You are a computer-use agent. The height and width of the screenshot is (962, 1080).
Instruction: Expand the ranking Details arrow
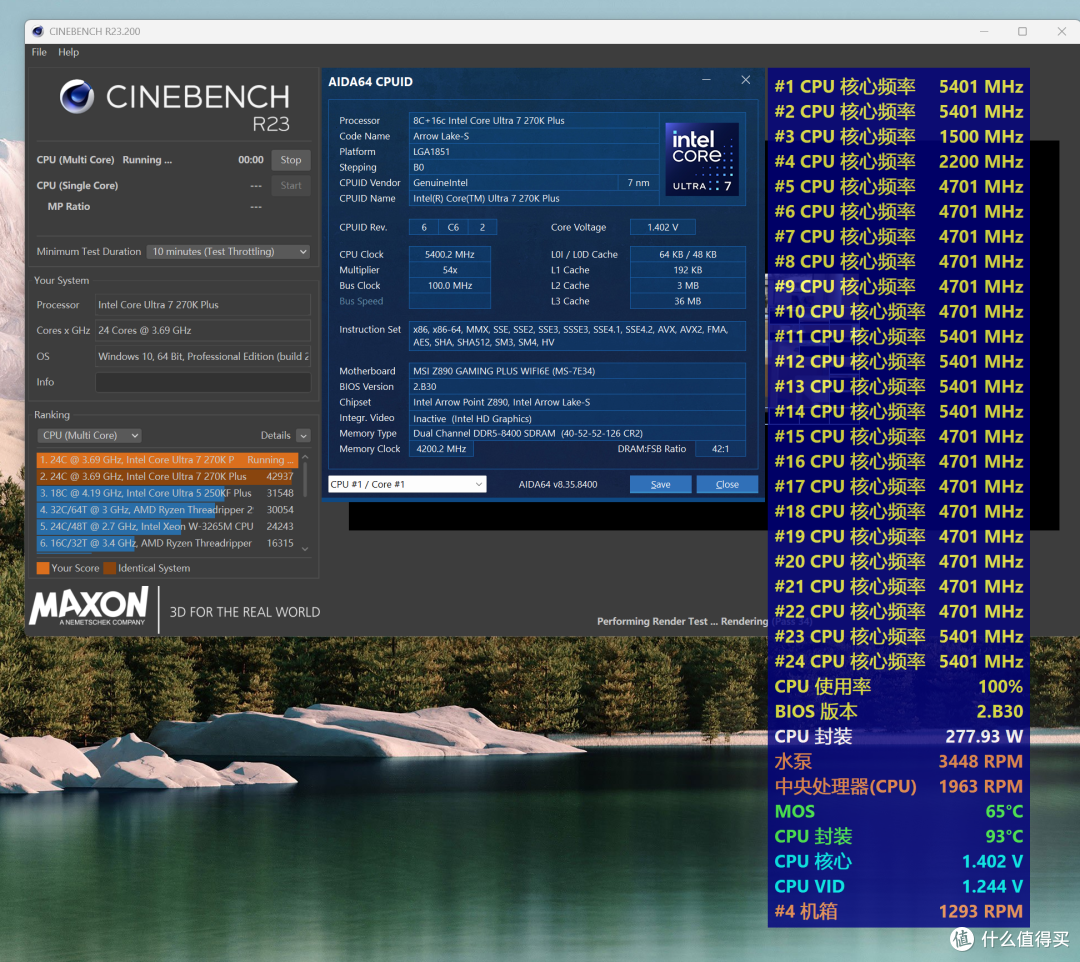coord(303,435)
